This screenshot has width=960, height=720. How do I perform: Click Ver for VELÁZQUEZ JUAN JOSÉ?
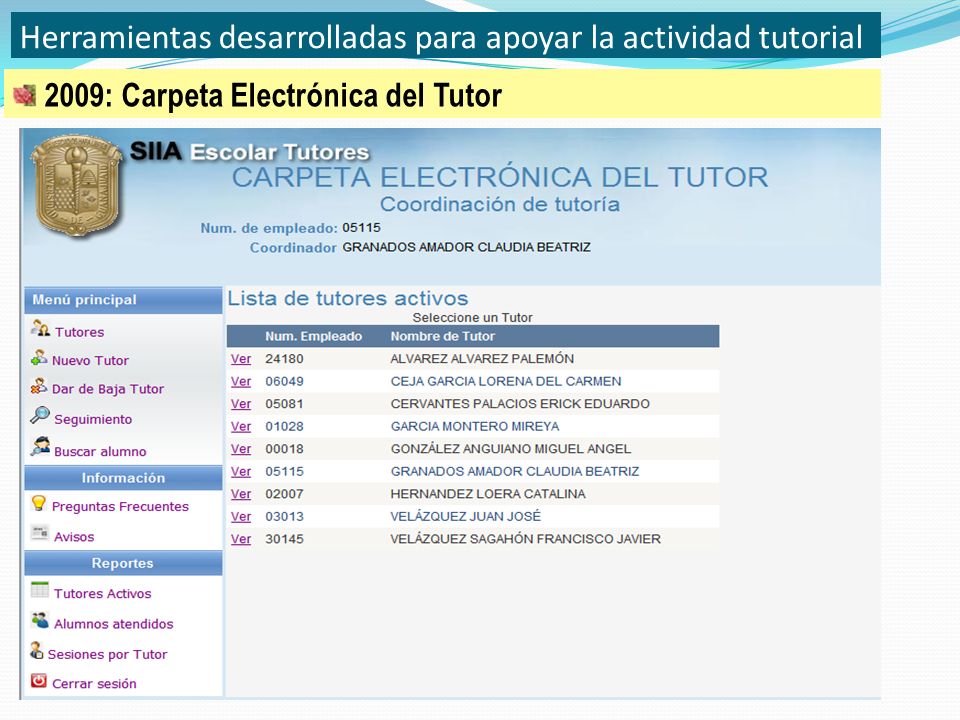241,517
